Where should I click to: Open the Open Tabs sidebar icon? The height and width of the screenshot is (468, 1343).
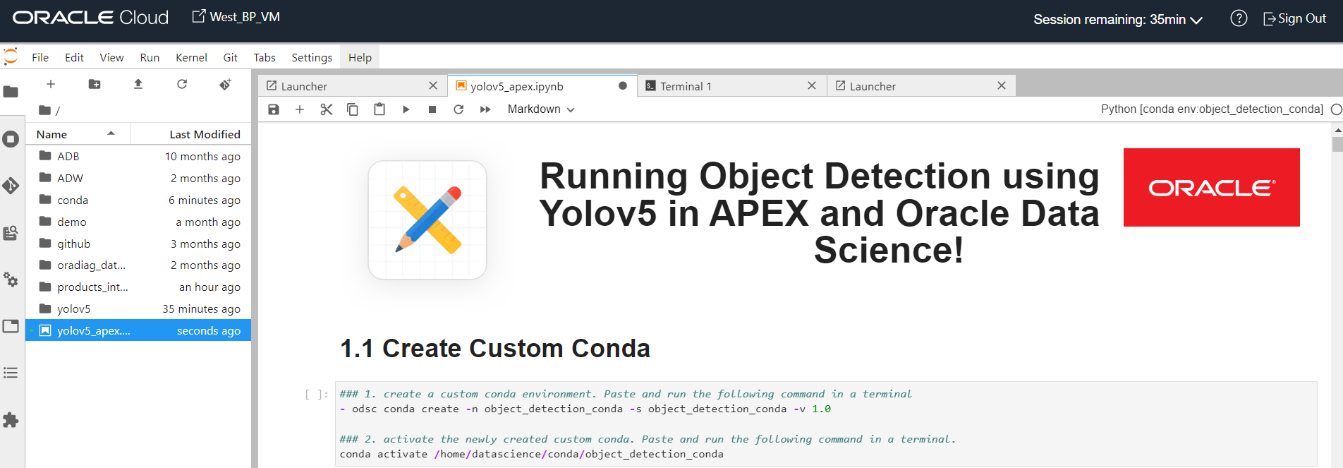(11, 326)
